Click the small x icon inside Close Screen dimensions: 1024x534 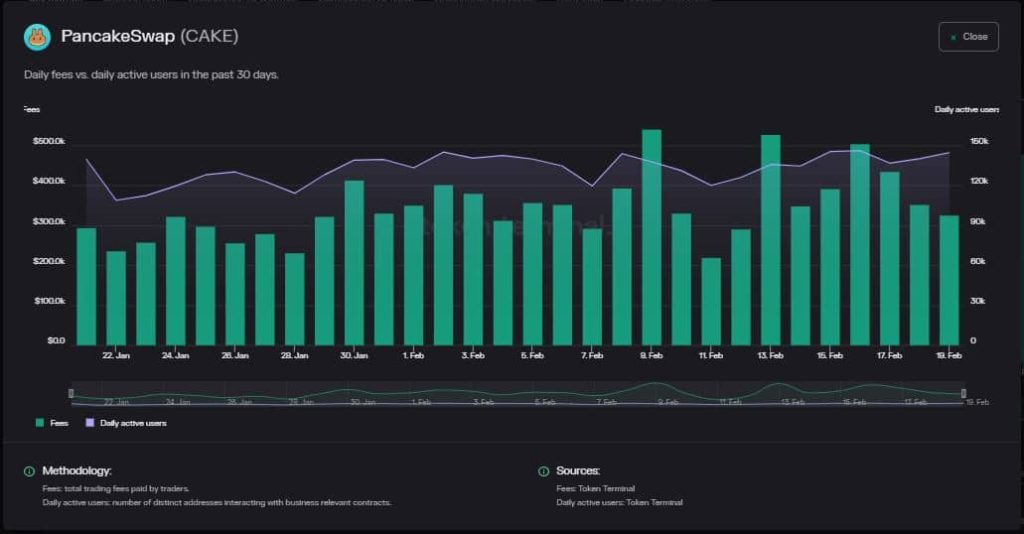954,37
